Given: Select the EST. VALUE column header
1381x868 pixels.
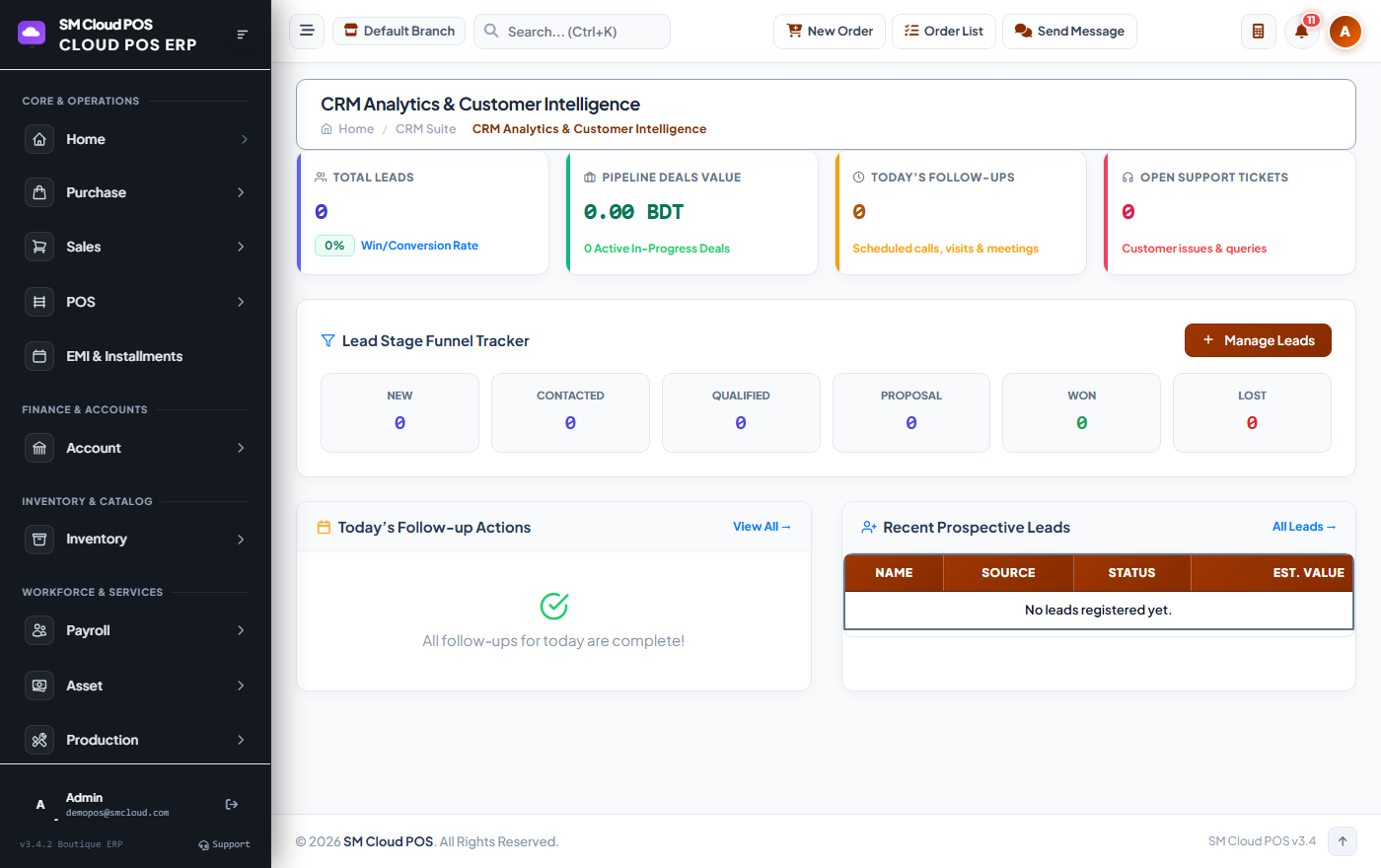Looking at the screenshot, I should point(1272,573).
